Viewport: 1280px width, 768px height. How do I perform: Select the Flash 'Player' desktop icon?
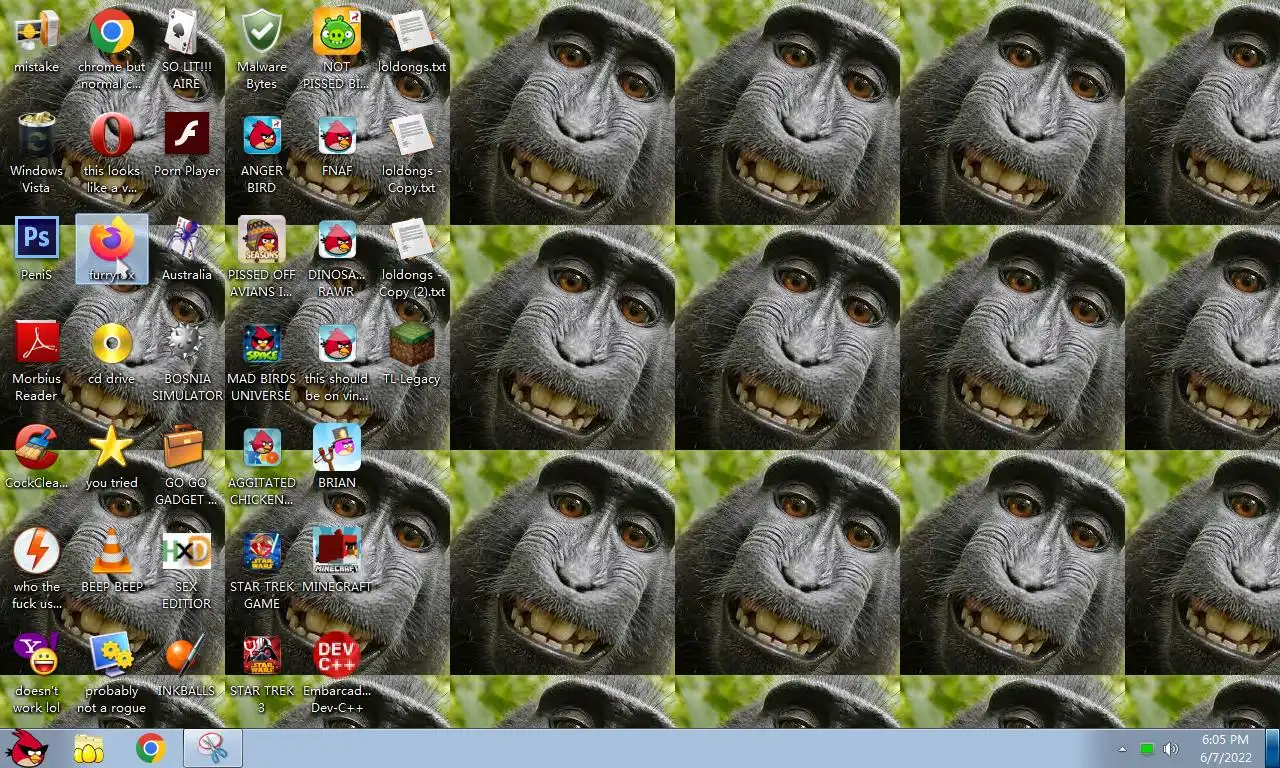coord(187,146)
